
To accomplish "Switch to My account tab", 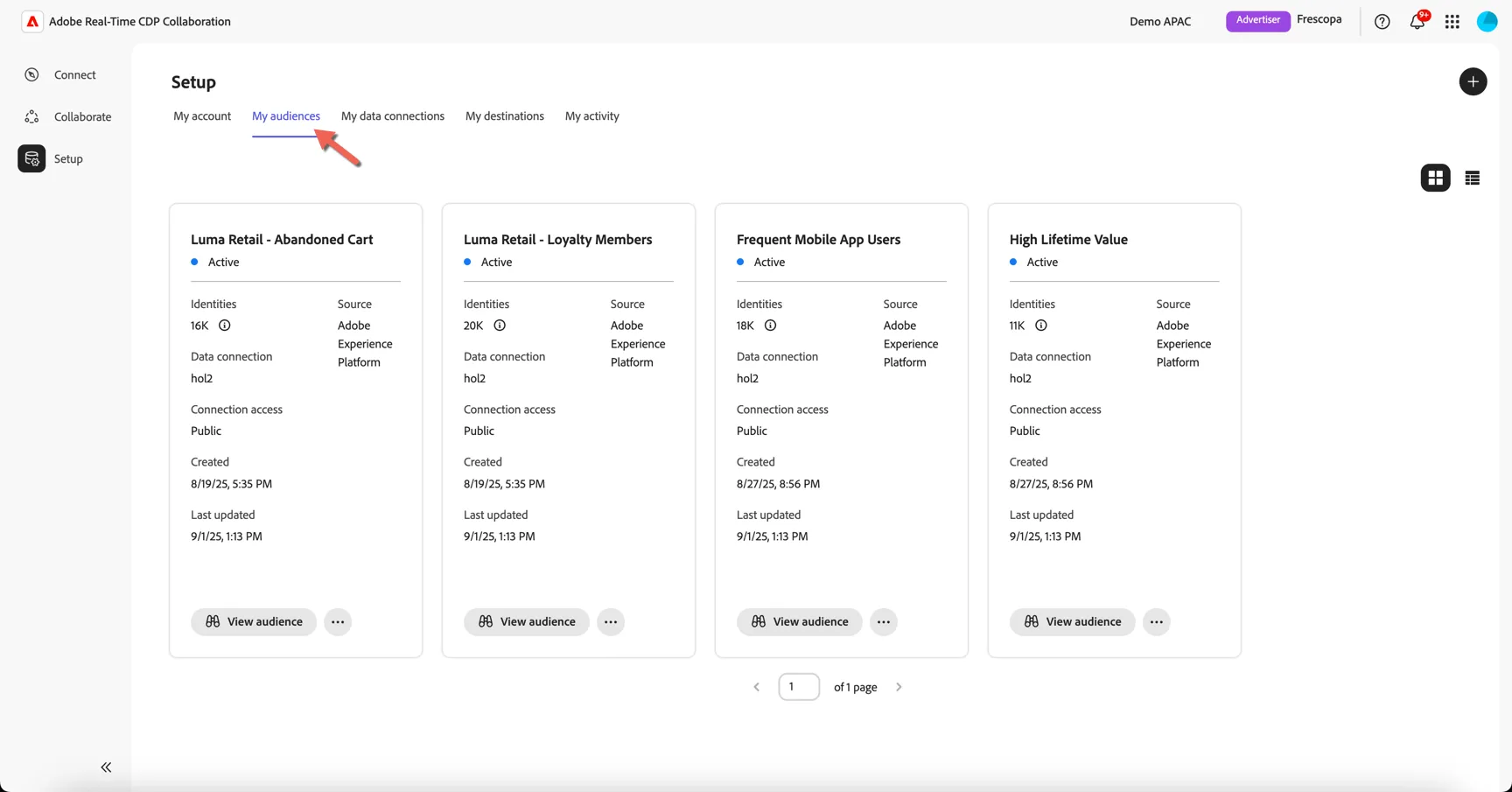I will pos(202,116).
